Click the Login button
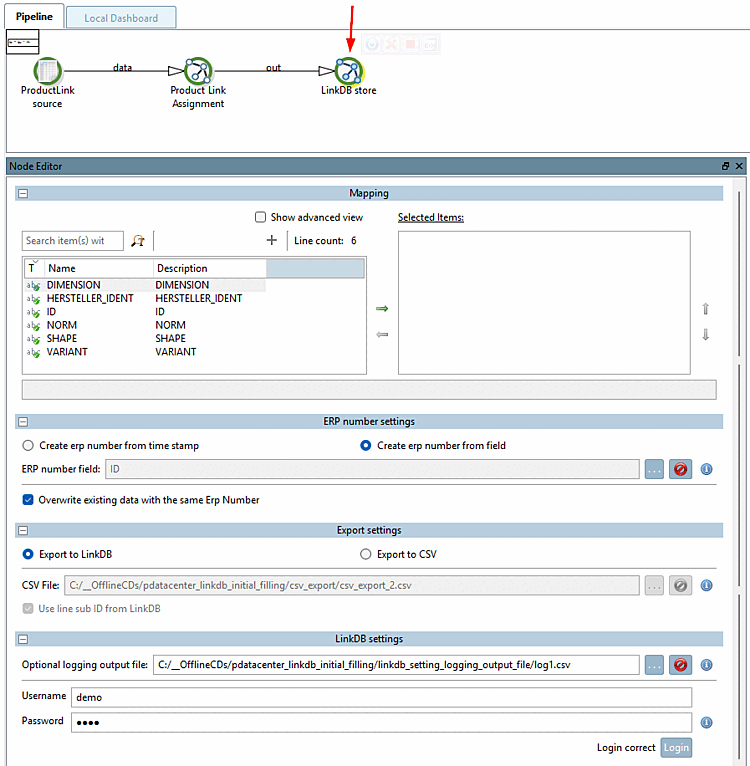 coord(676,747)
